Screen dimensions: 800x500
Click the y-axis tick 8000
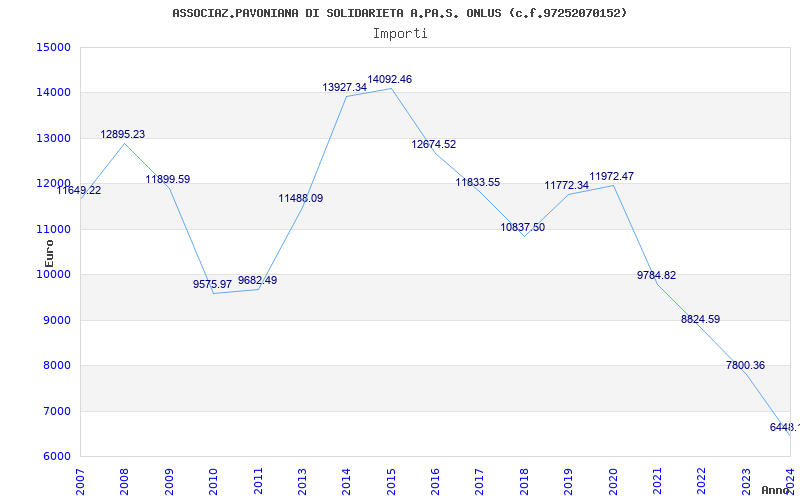[56, 366]
